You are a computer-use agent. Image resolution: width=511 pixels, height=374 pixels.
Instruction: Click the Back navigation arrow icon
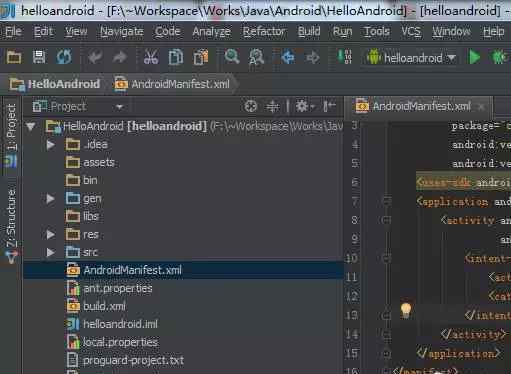point(288,57)
